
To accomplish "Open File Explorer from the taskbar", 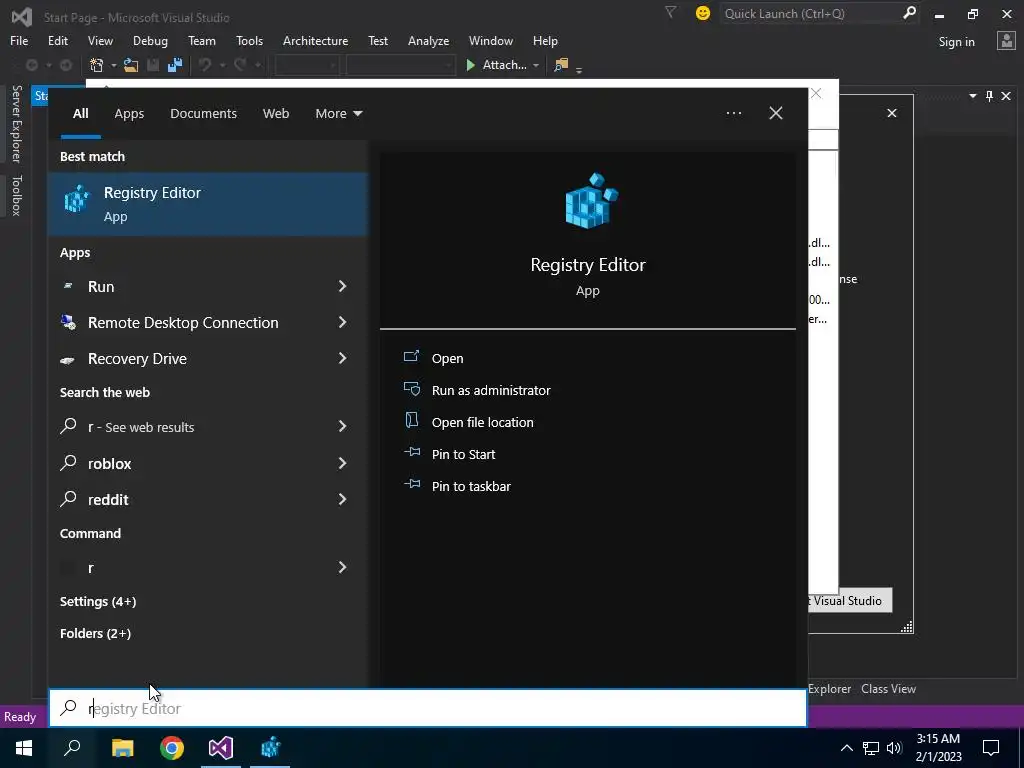I will 123,747.
